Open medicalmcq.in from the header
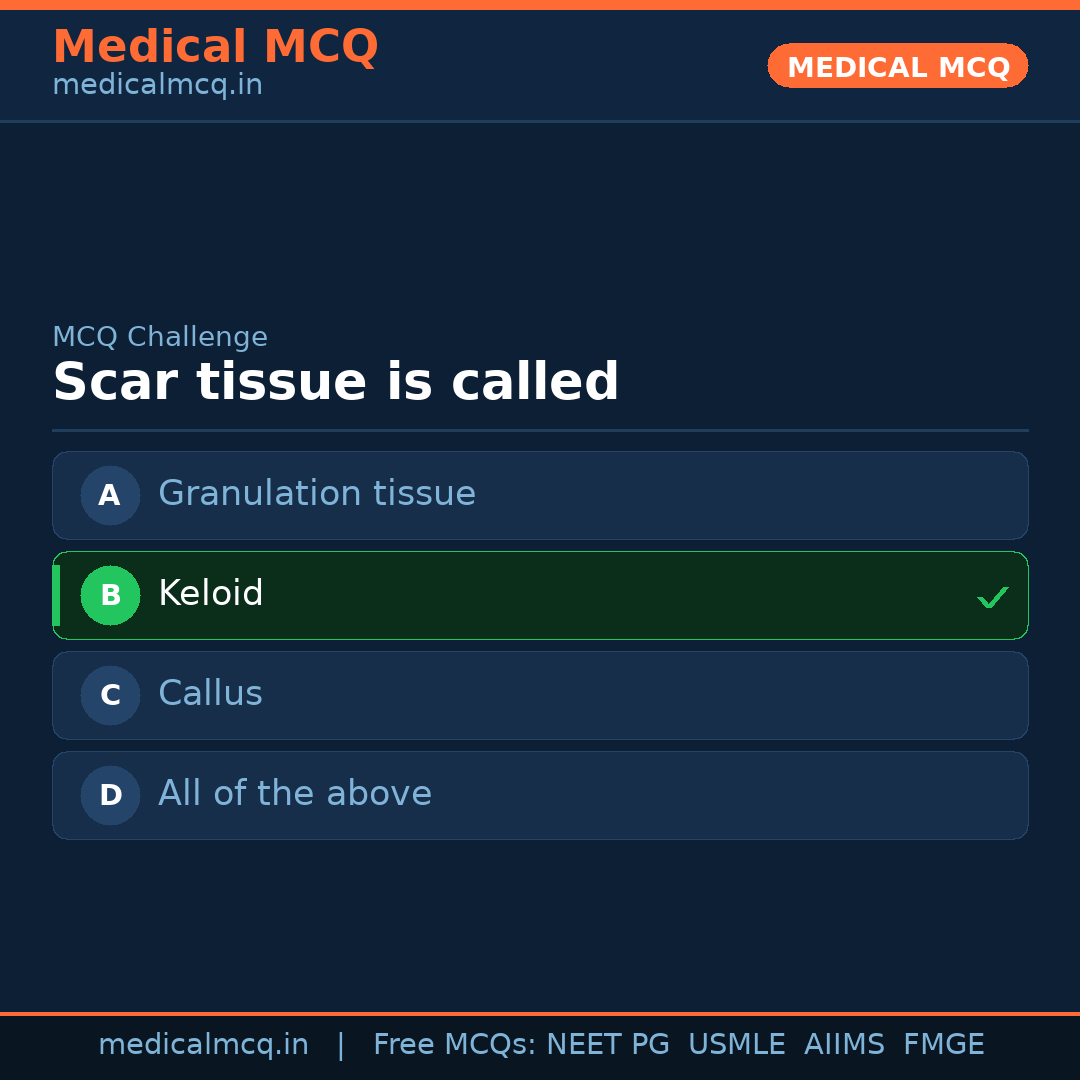The image size is (1080, 1080). (x=156, y=85)
